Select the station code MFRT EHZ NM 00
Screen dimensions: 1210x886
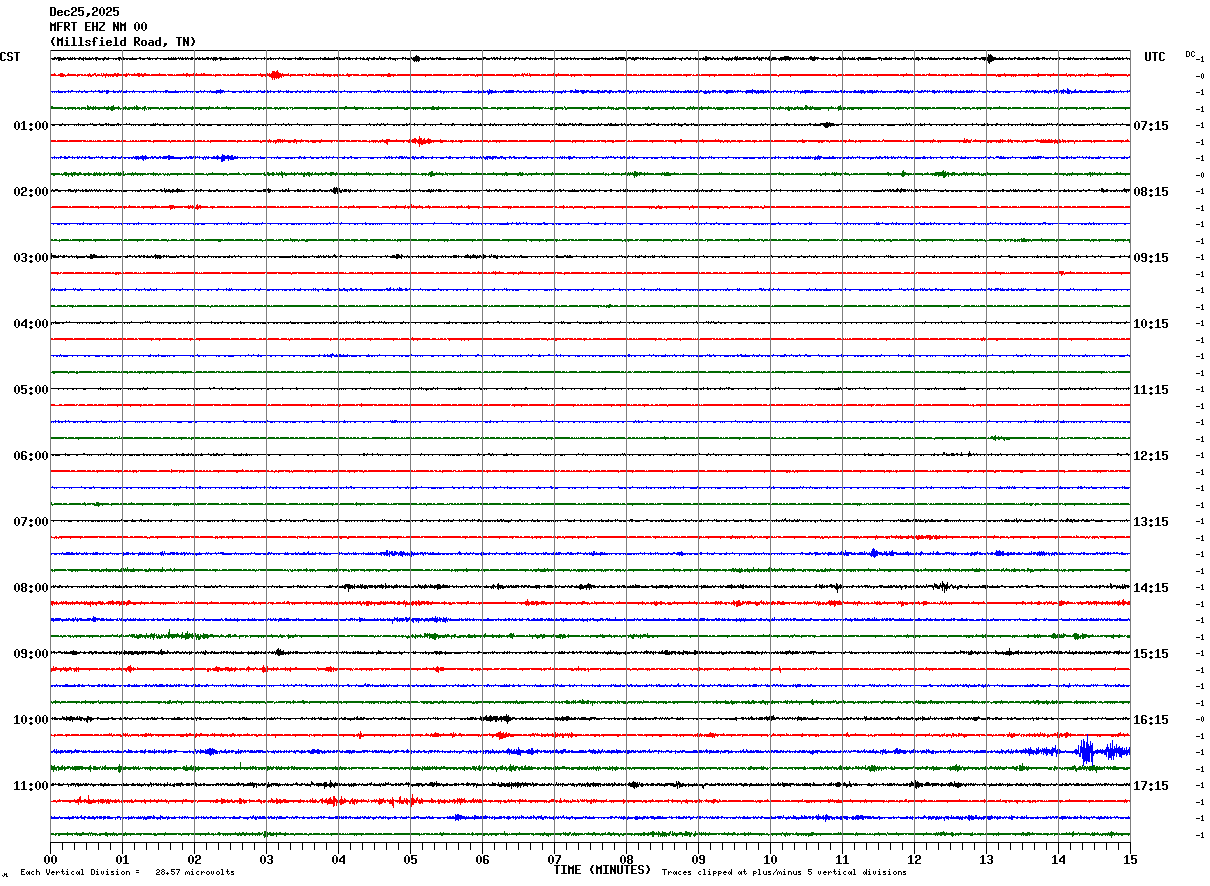(x=98, y=27)
